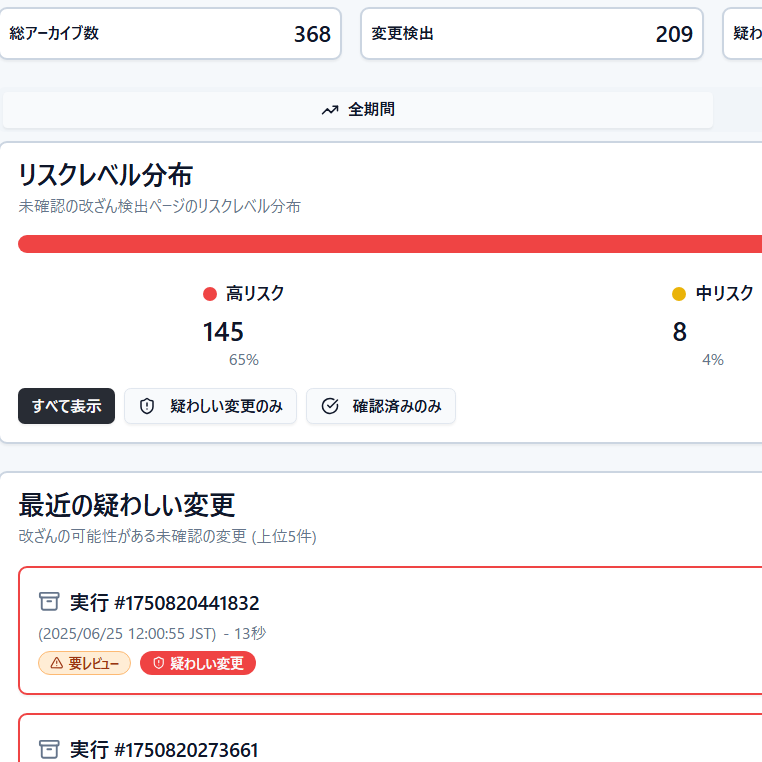
Task: Click archive icon of 実行 #1750820441832
Action: click(49, 601)
